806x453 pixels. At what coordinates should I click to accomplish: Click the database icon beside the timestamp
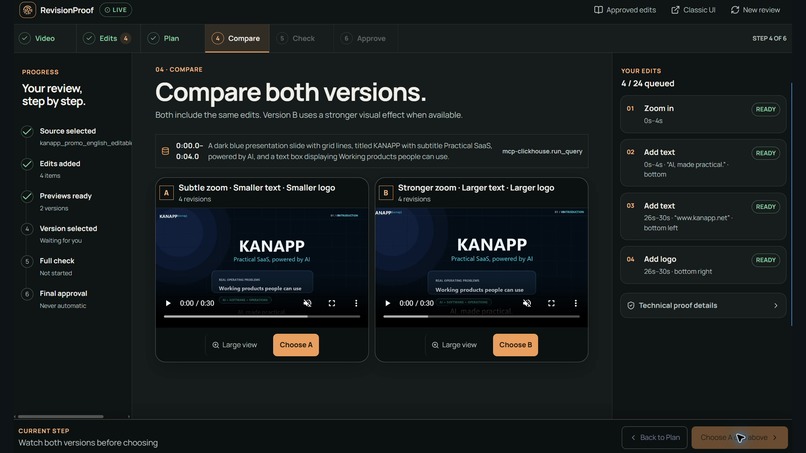pyautogui.click(x=165, y=151)
